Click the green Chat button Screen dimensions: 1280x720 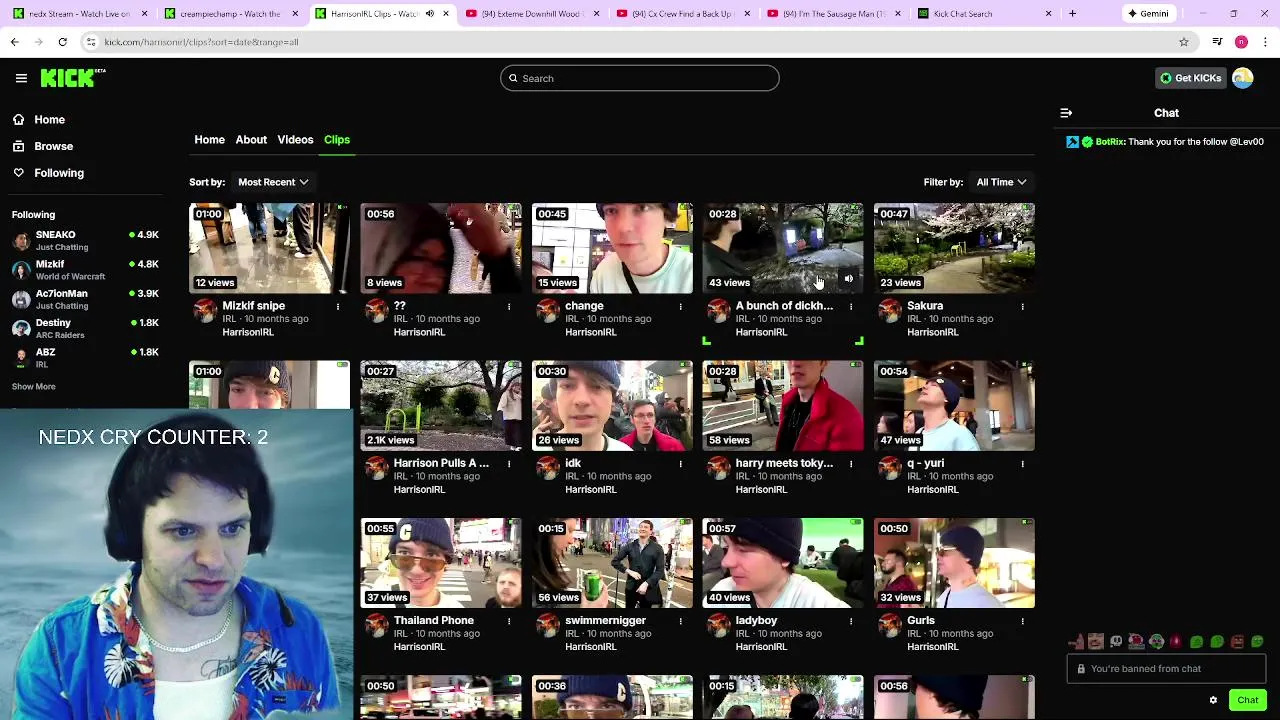tap(1247, 700)
